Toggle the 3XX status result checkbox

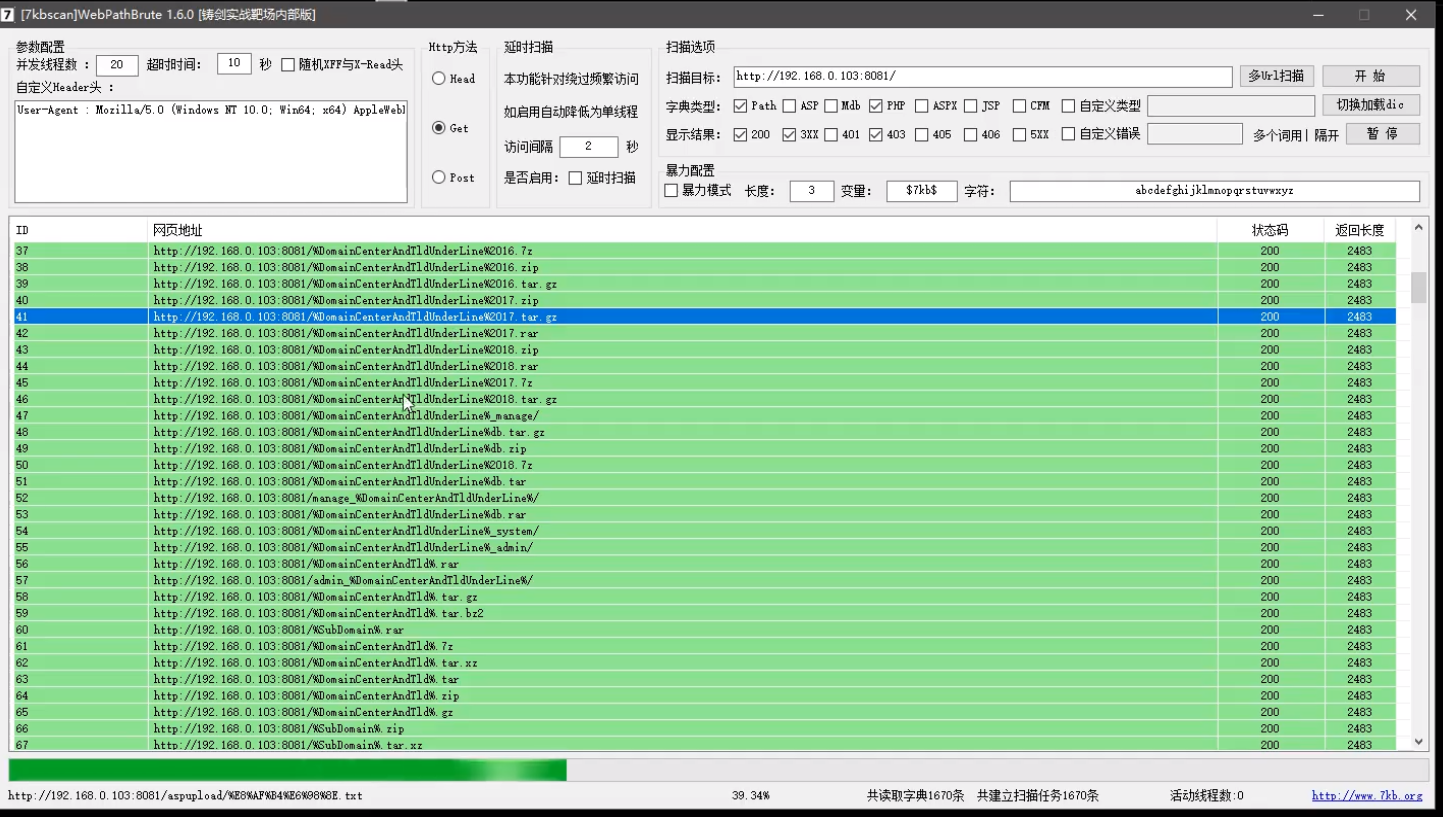coord(789,134)
